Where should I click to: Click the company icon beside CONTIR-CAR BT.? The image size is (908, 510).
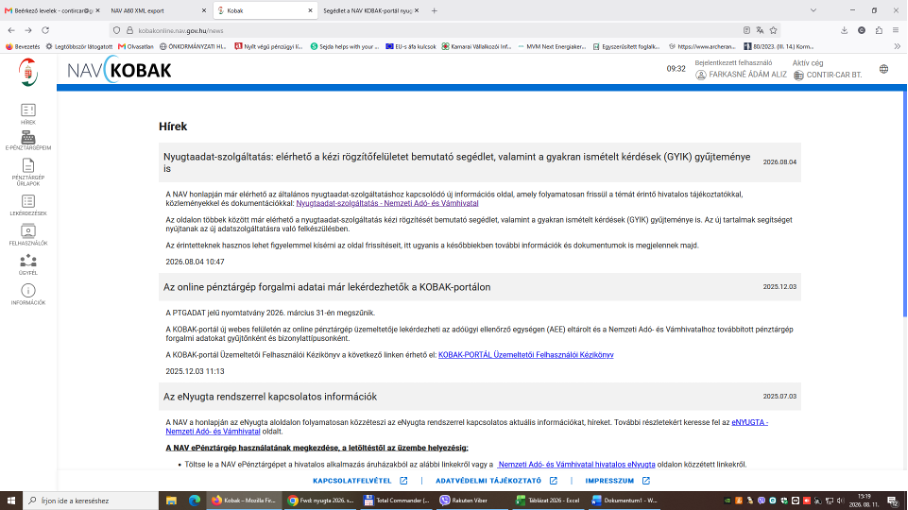coord(799,75)
